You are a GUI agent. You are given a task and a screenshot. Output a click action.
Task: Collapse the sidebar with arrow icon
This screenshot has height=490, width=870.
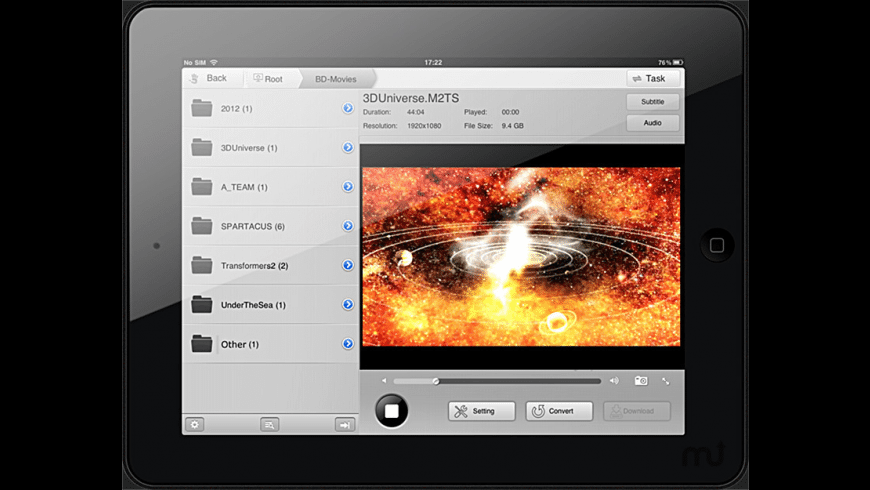pyautogui.click(x=345, y=425)
